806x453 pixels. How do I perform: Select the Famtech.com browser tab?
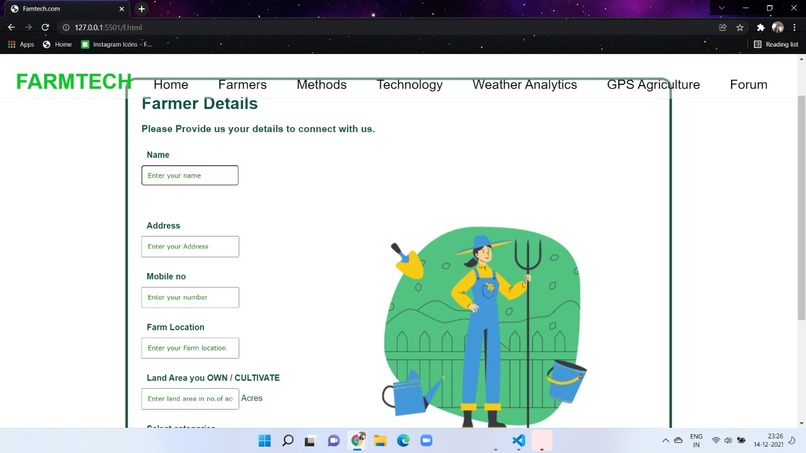pos(66,9)
